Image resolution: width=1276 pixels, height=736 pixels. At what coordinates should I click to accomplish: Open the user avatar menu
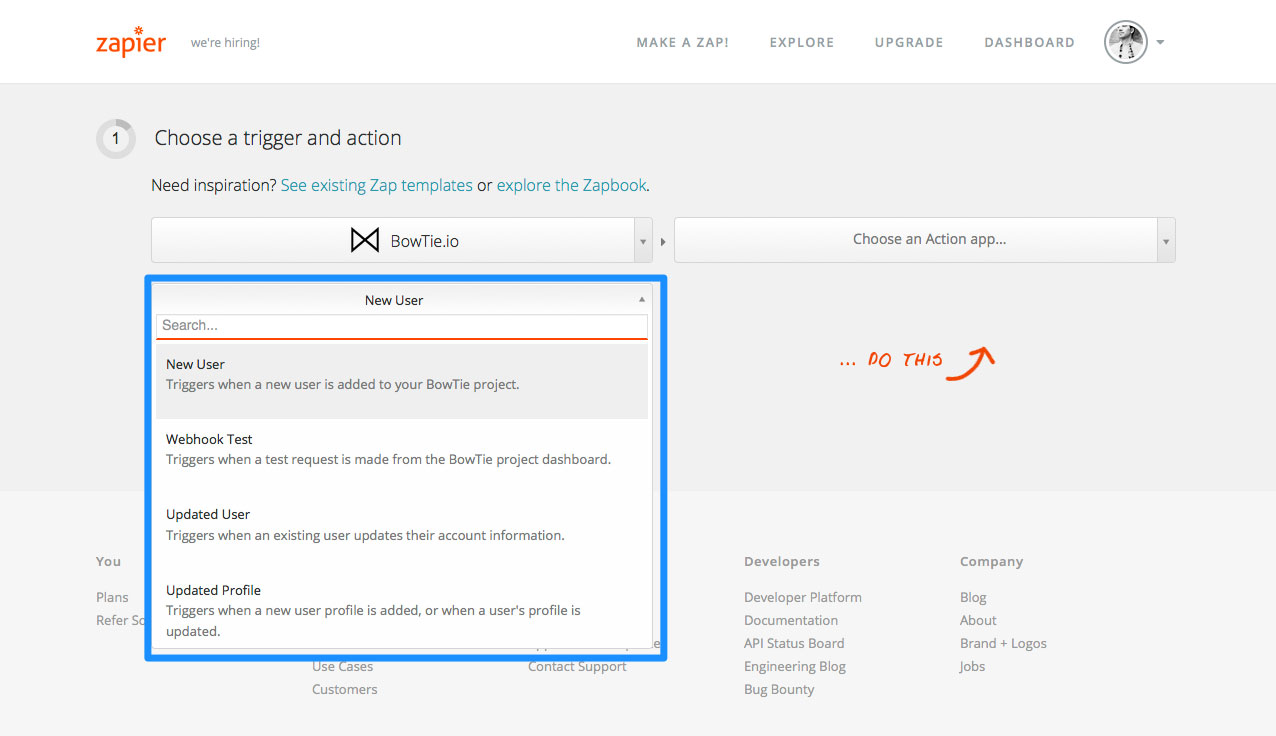point(1125,42)
